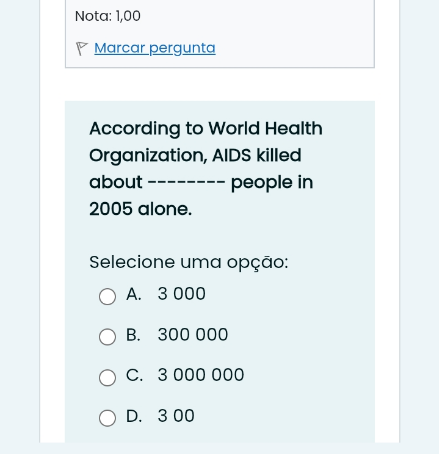The image size is (439, 454).
Task: Open the Marcar pergunta link
Action: pos(155,48)
